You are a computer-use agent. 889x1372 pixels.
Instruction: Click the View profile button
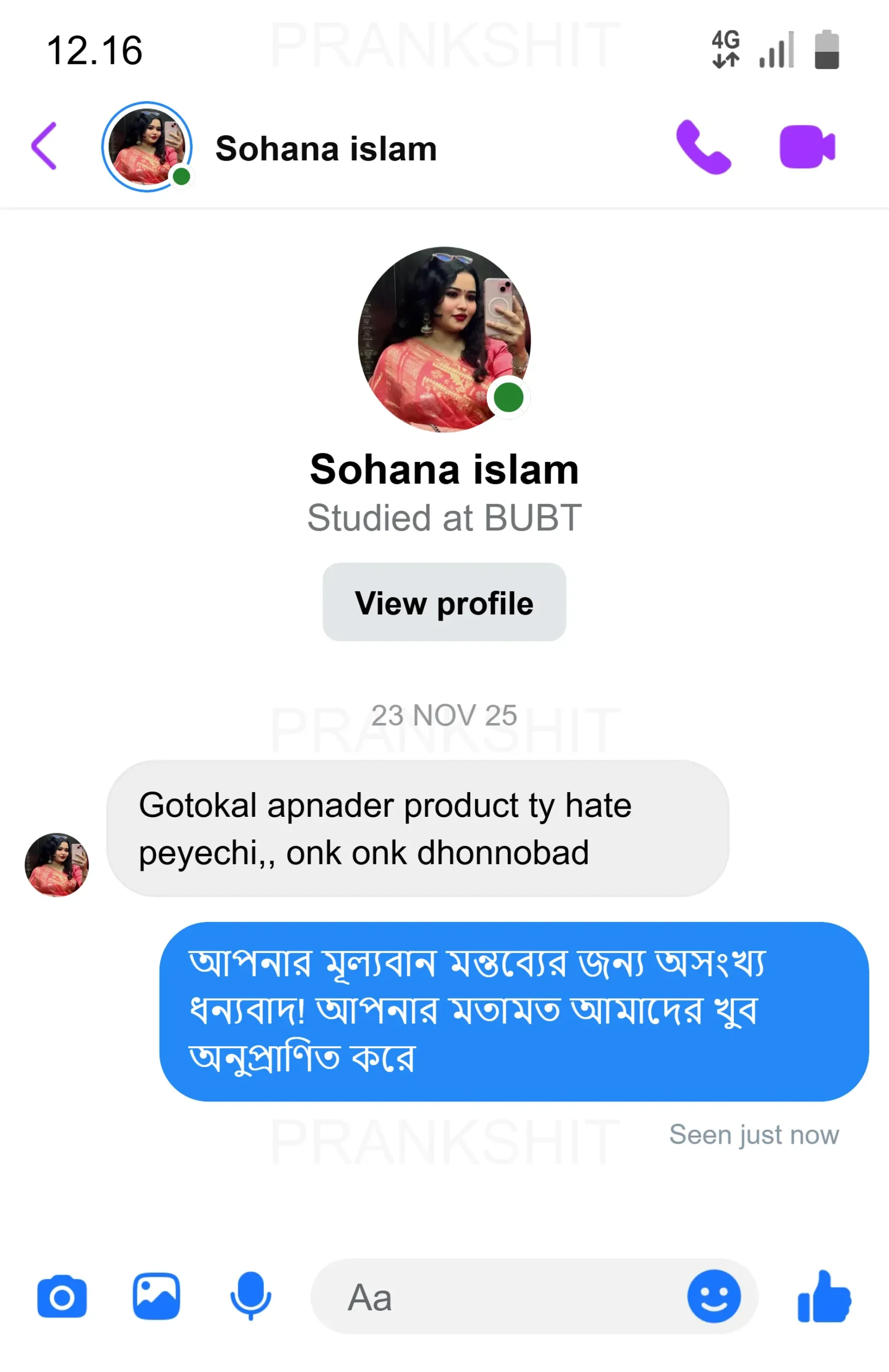point(444,602)
